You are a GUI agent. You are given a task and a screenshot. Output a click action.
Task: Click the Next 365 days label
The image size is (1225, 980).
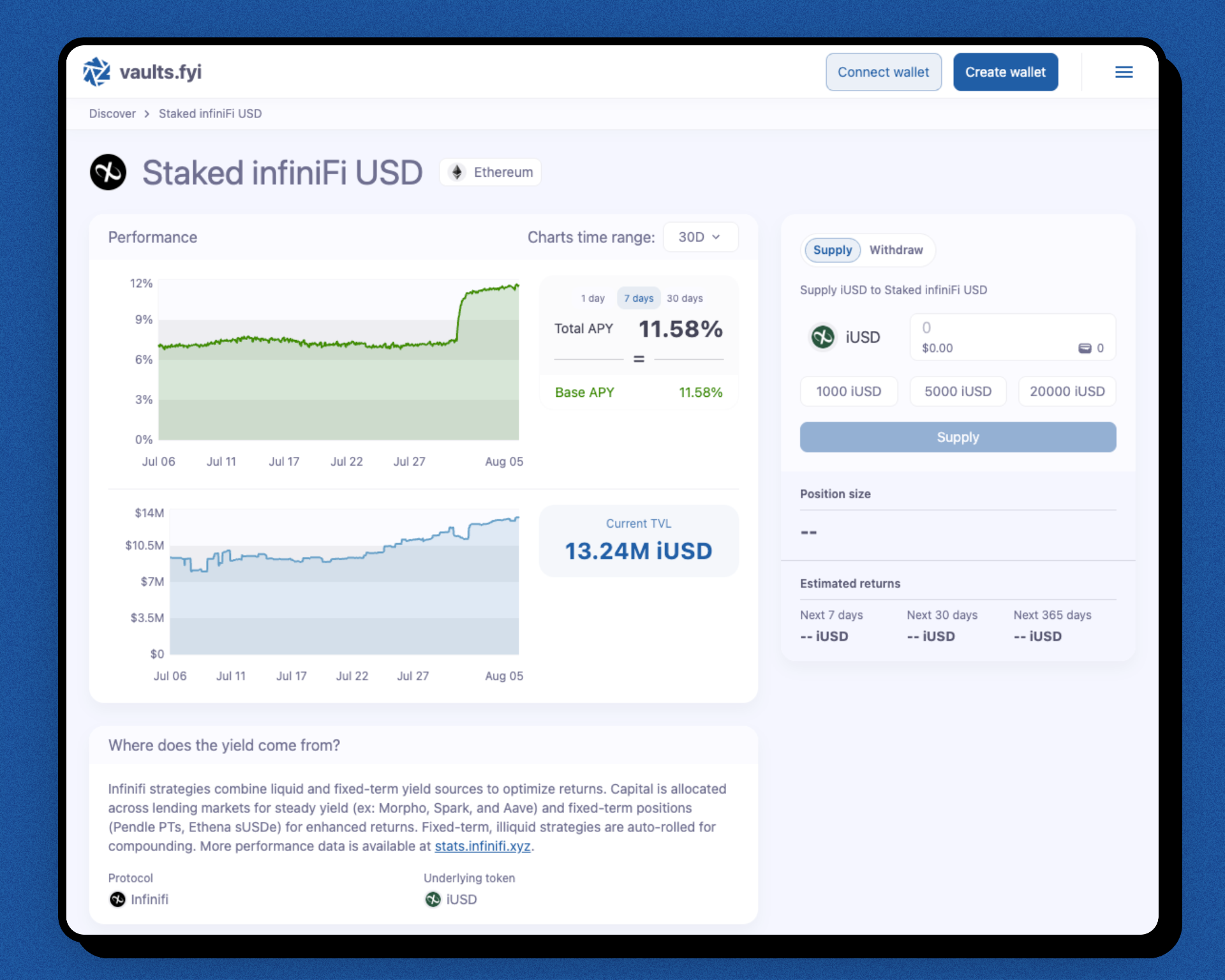[1052, 615]
